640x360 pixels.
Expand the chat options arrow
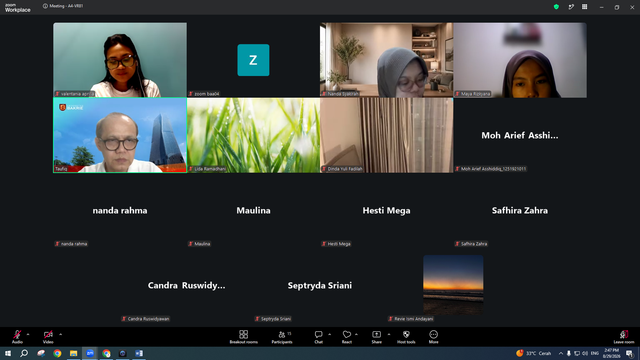[329, 334]
